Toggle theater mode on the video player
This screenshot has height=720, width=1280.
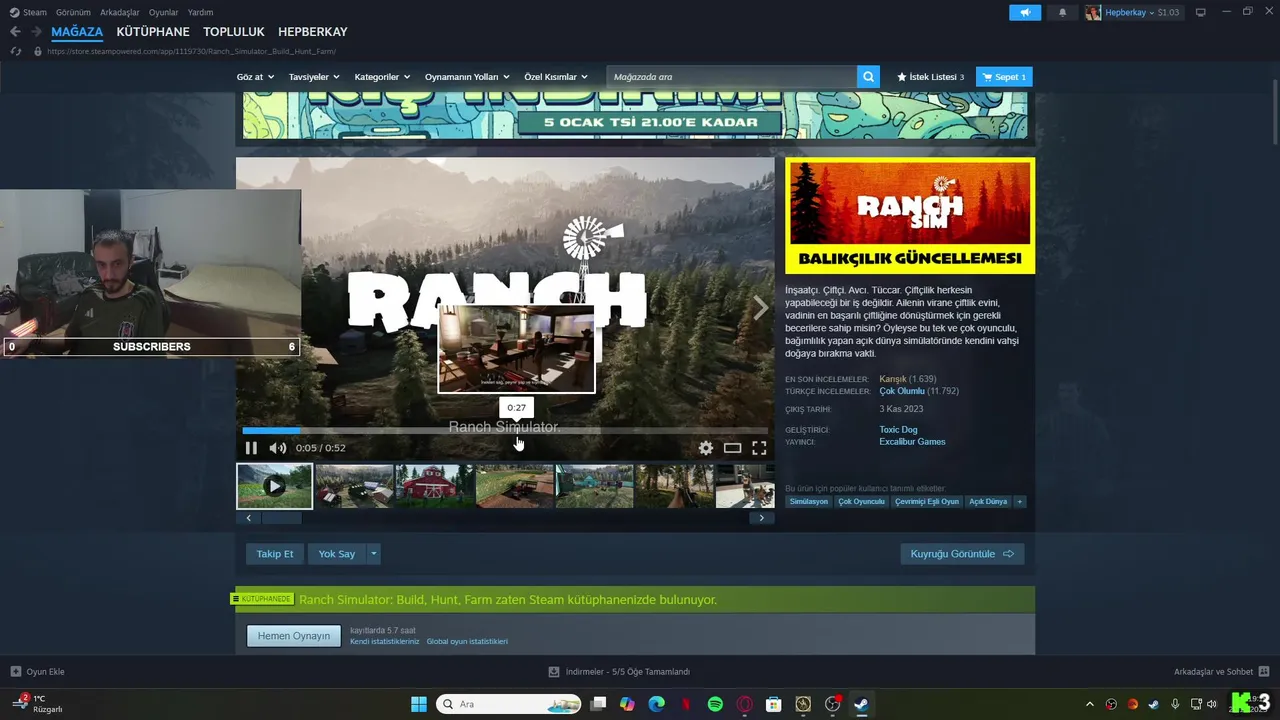(x=733, y=448)
